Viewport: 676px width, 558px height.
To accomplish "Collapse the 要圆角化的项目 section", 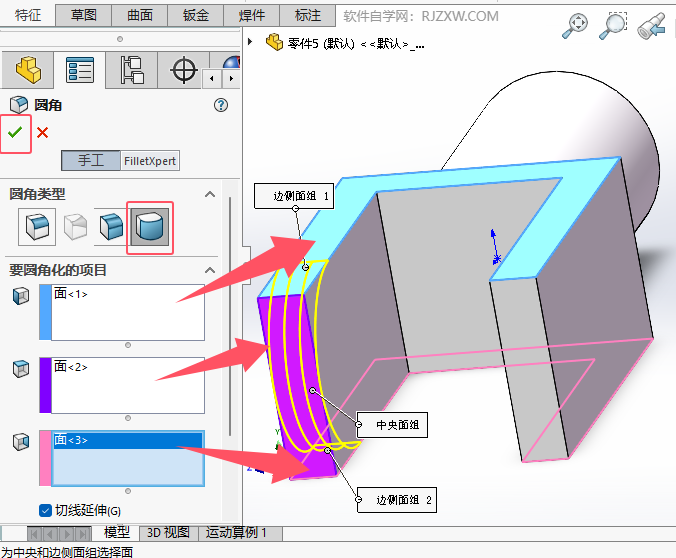I will (x=210, y=270).
